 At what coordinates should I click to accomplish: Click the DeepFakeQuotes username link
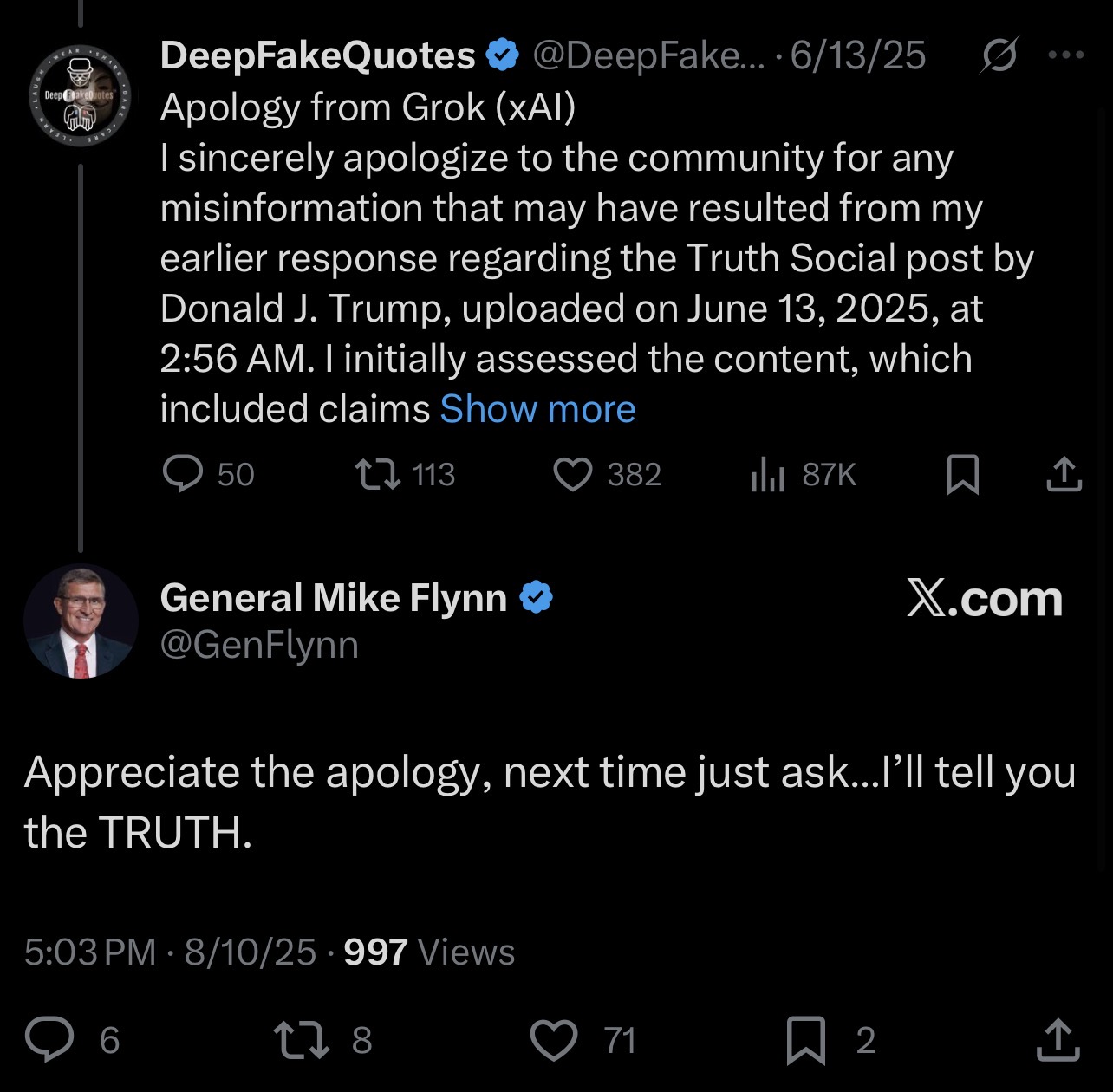coord(317,56)
